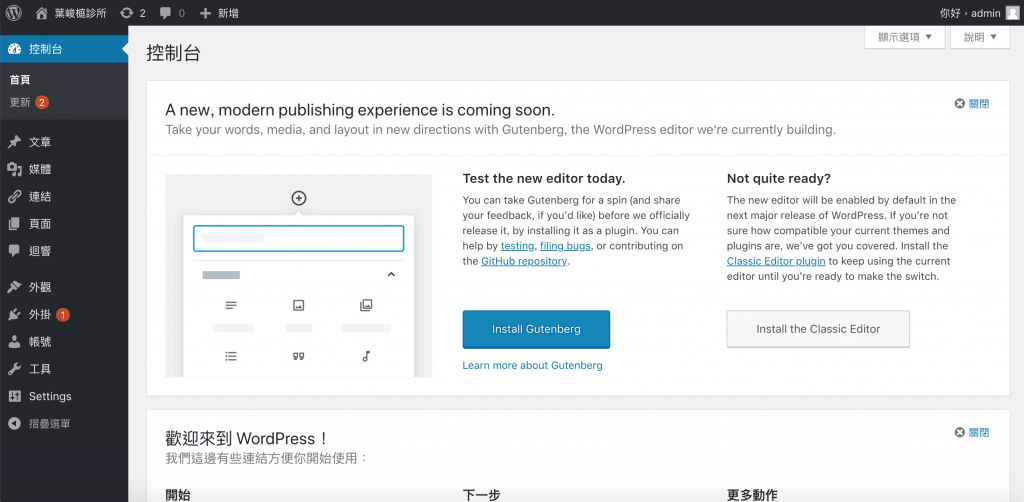Open the 外觀 appearance menu

click(40, 287)
